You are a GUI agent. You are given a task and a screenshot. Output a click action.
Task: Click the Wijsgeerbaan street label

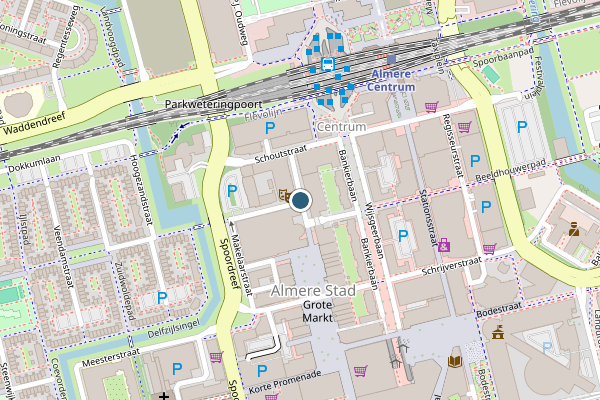coord(373,230)
